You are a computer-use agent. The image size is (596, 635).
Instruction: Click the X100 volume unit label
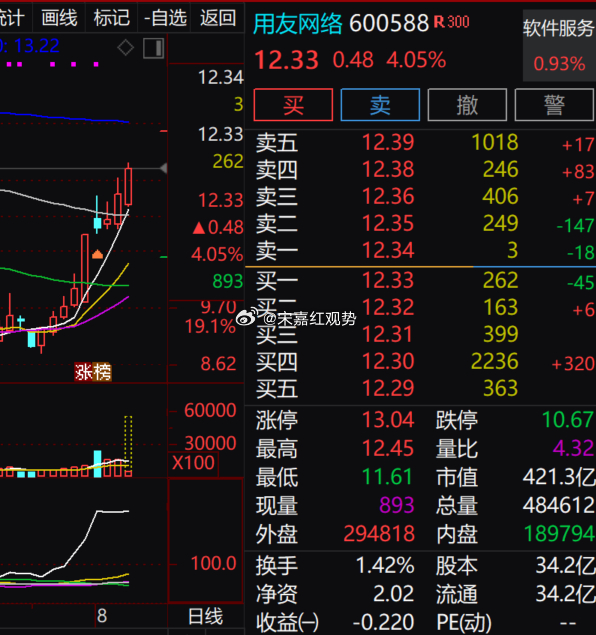coord(193,463)
